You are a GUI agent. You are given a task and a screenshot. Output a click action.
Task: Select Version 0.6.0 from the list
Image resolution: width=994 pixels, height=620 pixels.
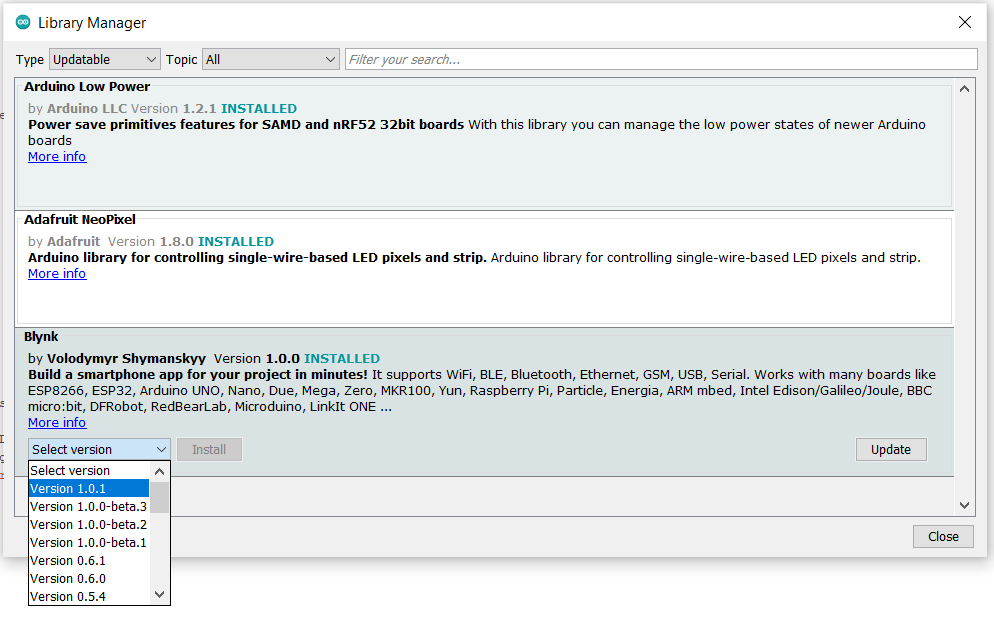89,579
